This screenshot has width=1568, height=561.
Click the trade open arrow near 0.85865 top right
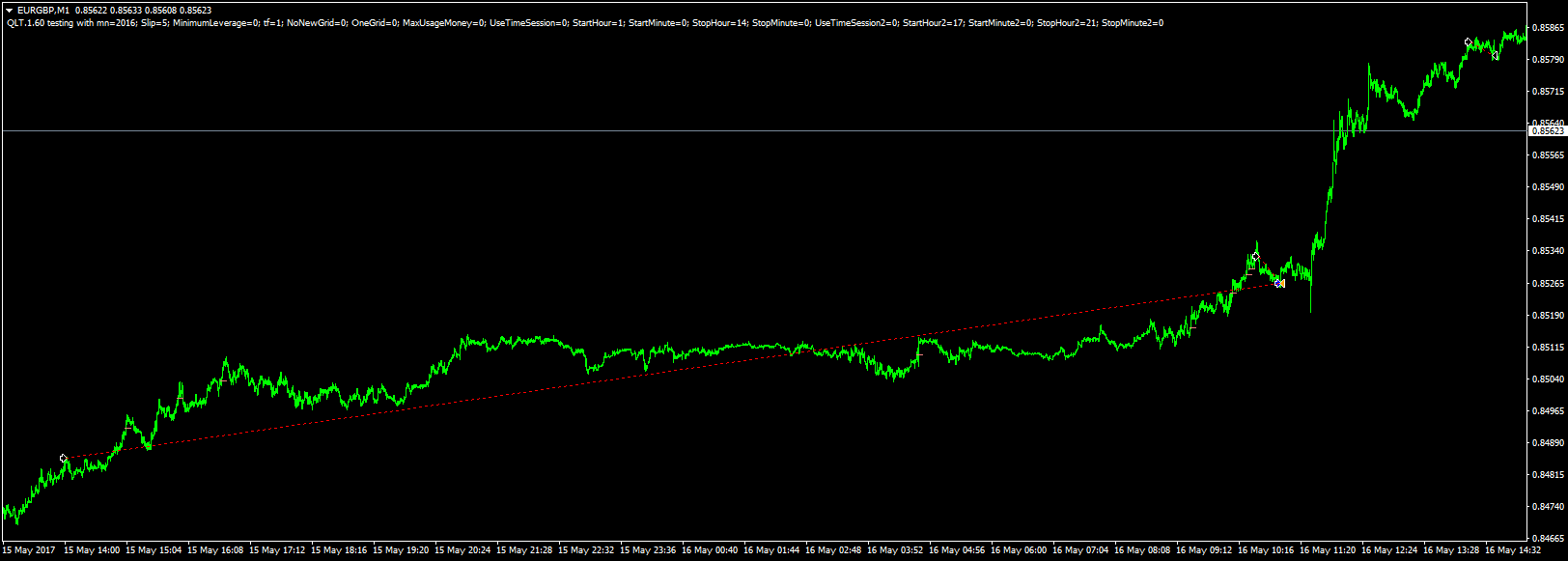click(1468, 42)
